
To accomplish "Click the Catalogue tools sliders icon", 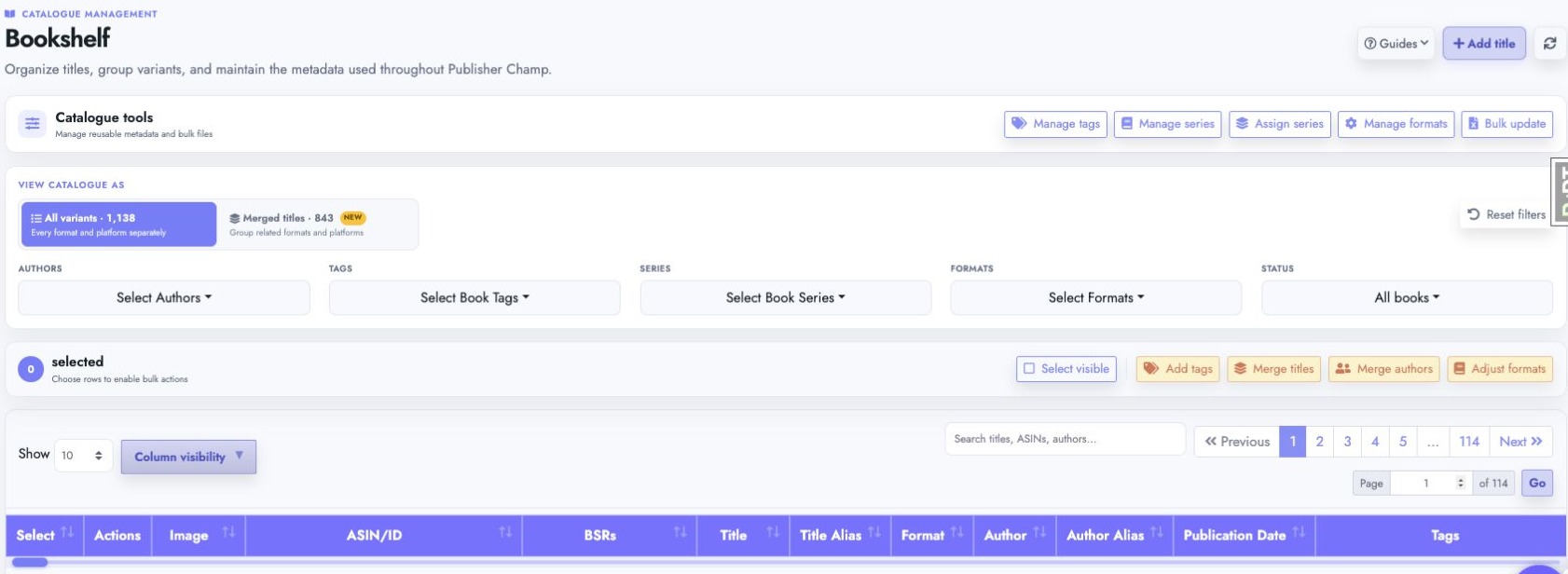I will click(33, 124).
